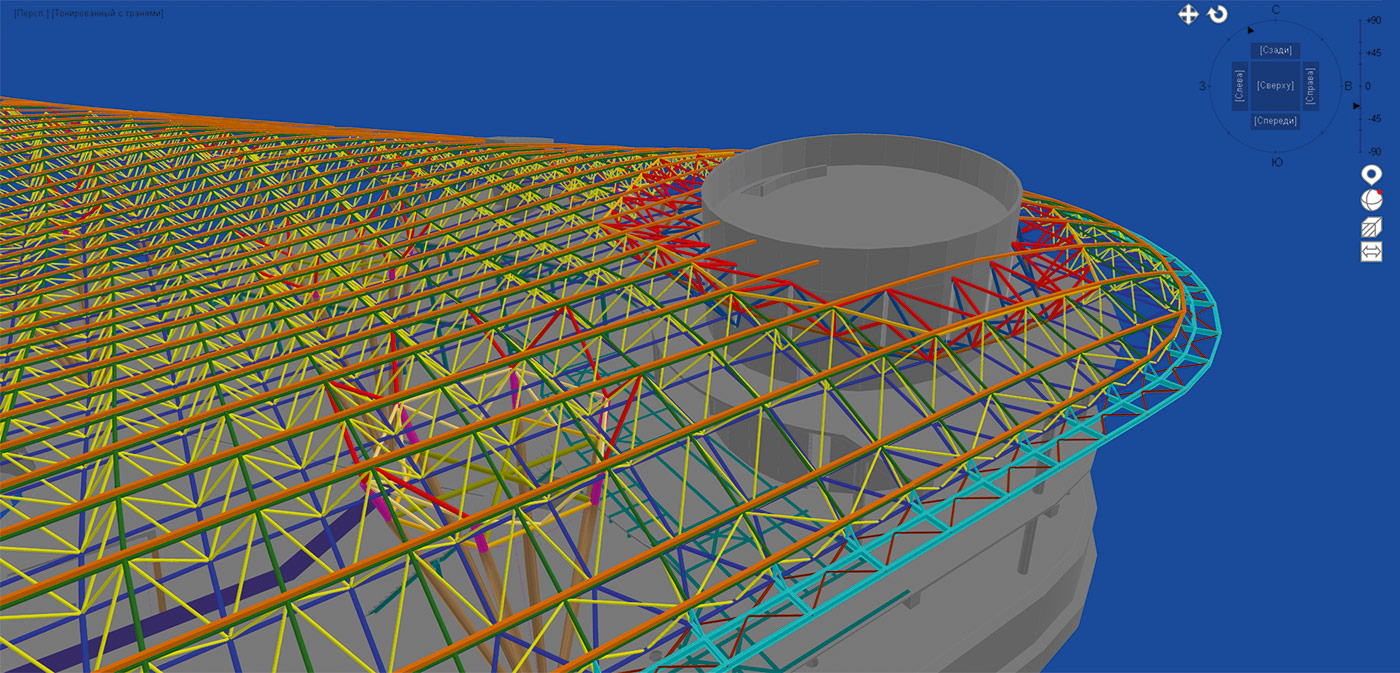The image size is (1400, 673).
Task: Click the В (east) compass label
Action: [x=1348, y=86]
